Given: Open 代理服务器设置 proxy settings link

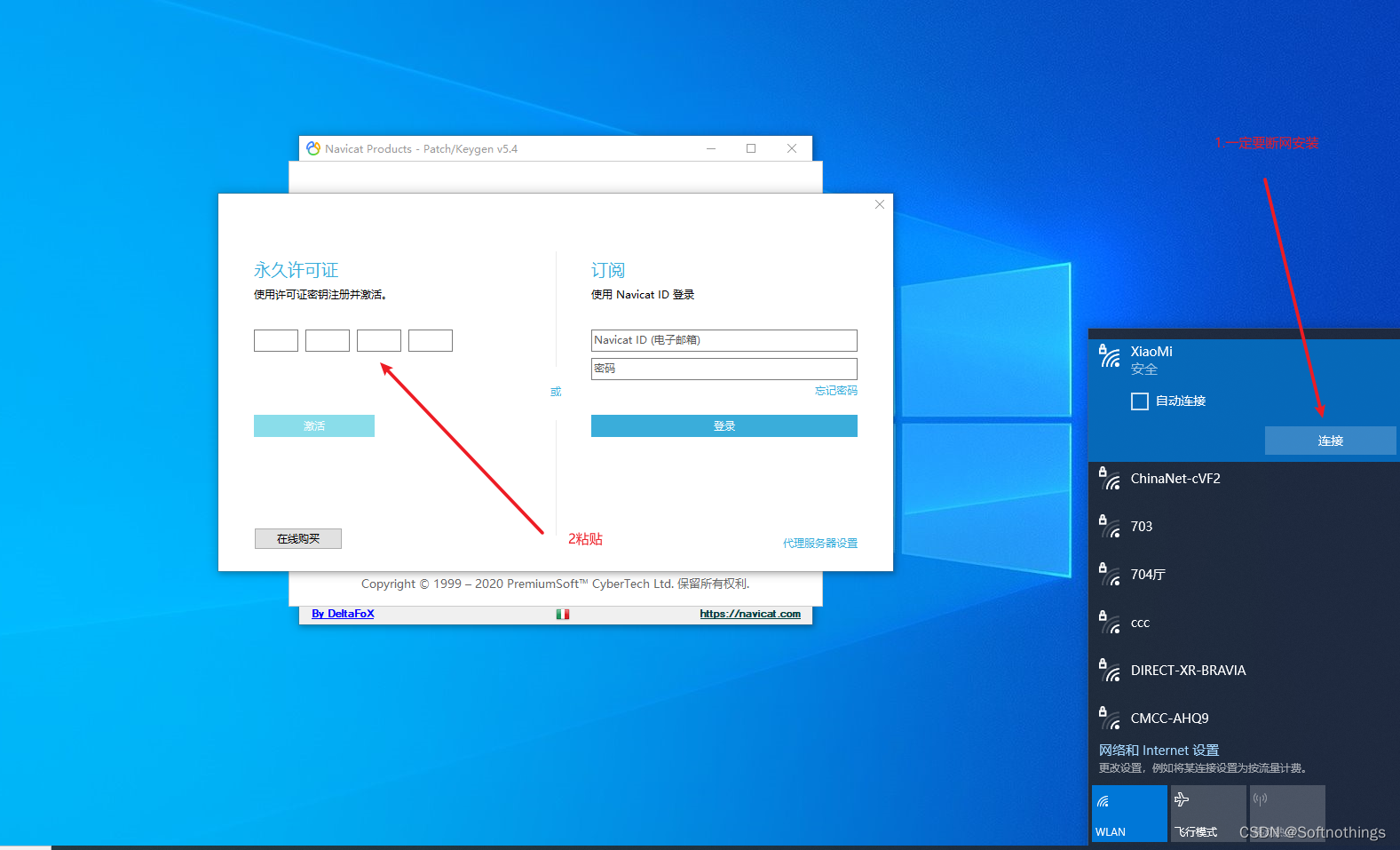Looking at the screenshot, I should point(820,544).
